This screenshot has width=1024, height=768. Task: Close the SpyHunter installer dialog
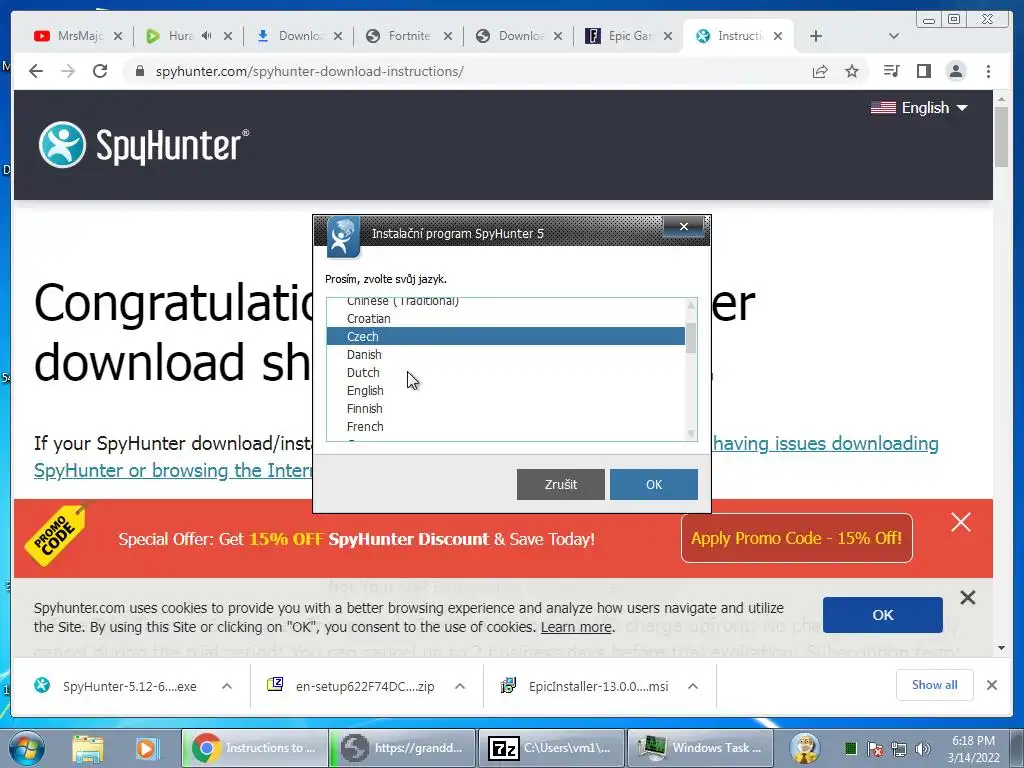[x=683, y=226]
